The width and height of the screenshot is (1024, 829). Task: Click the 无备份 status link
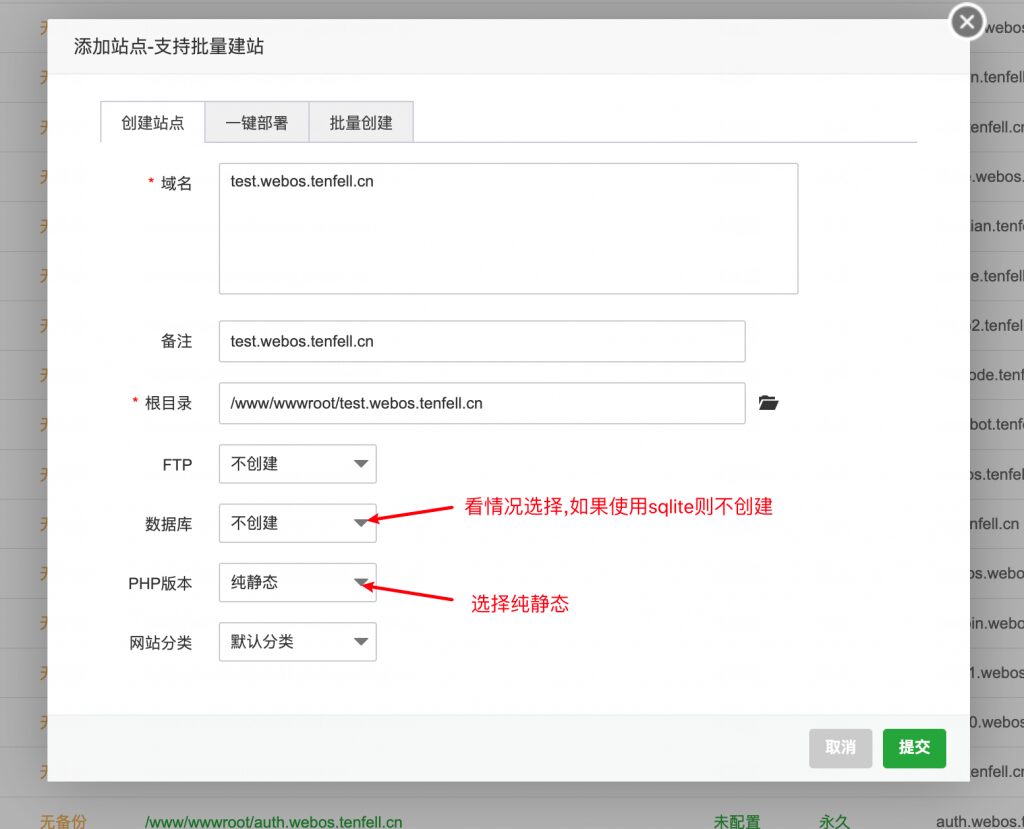coord(63,820)
